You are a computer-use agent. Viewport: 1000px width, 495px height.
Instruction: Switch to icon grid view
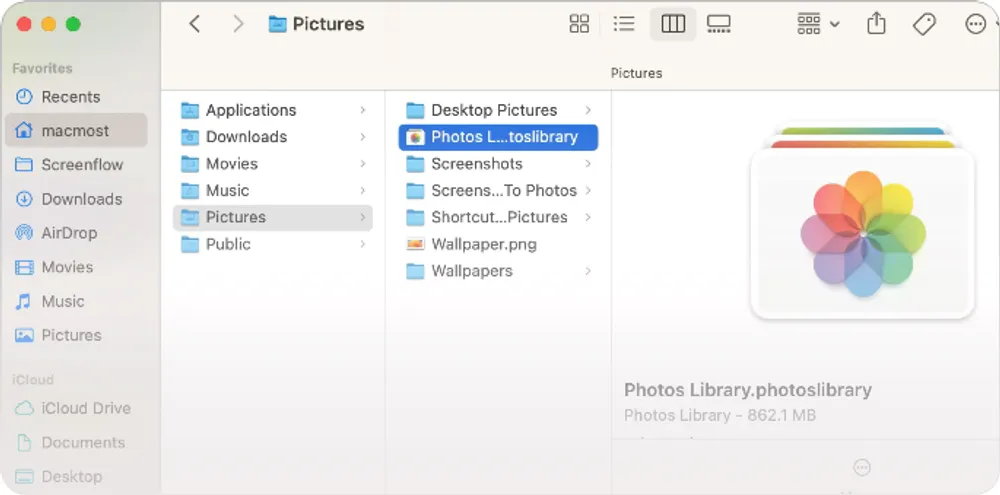579,24
